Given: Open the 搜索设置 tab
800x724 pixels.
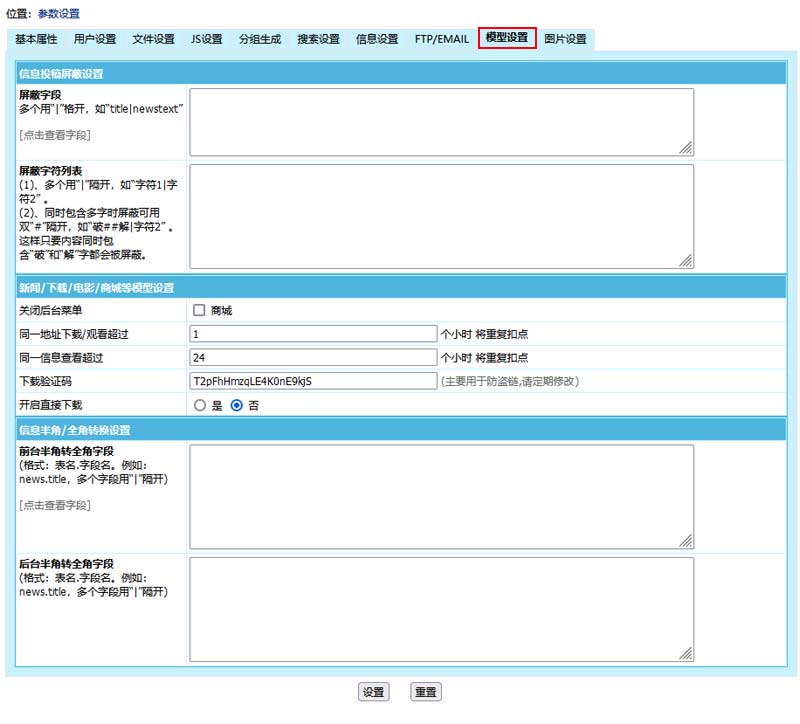Looking at the screenshot, I should point(318,39).
